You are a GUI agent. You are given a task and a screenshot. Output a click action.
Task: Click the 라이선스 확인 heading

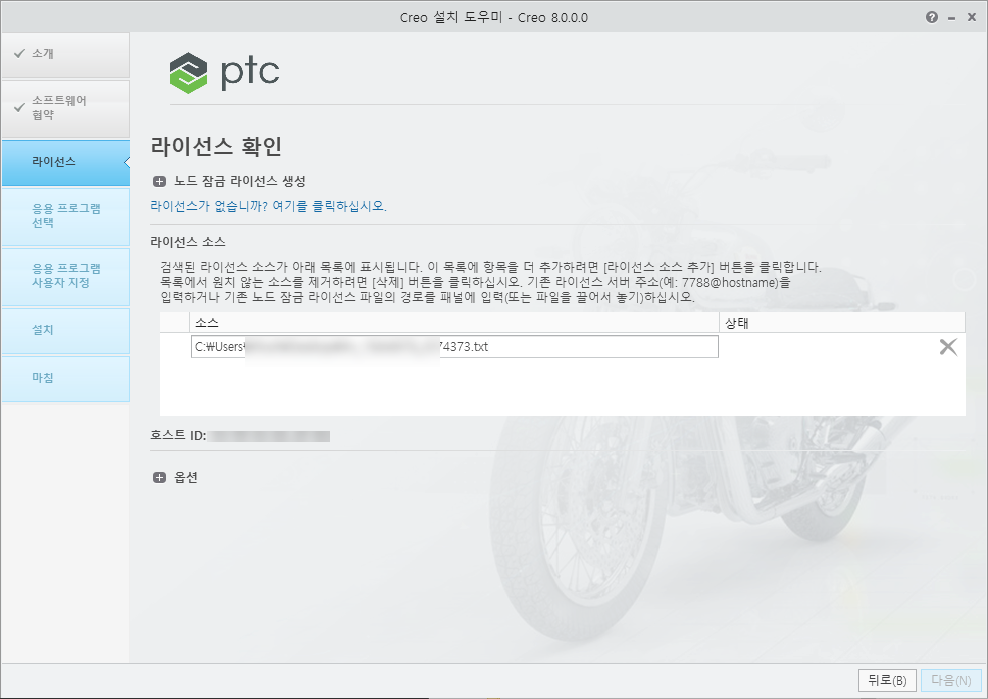coord(216,146)
